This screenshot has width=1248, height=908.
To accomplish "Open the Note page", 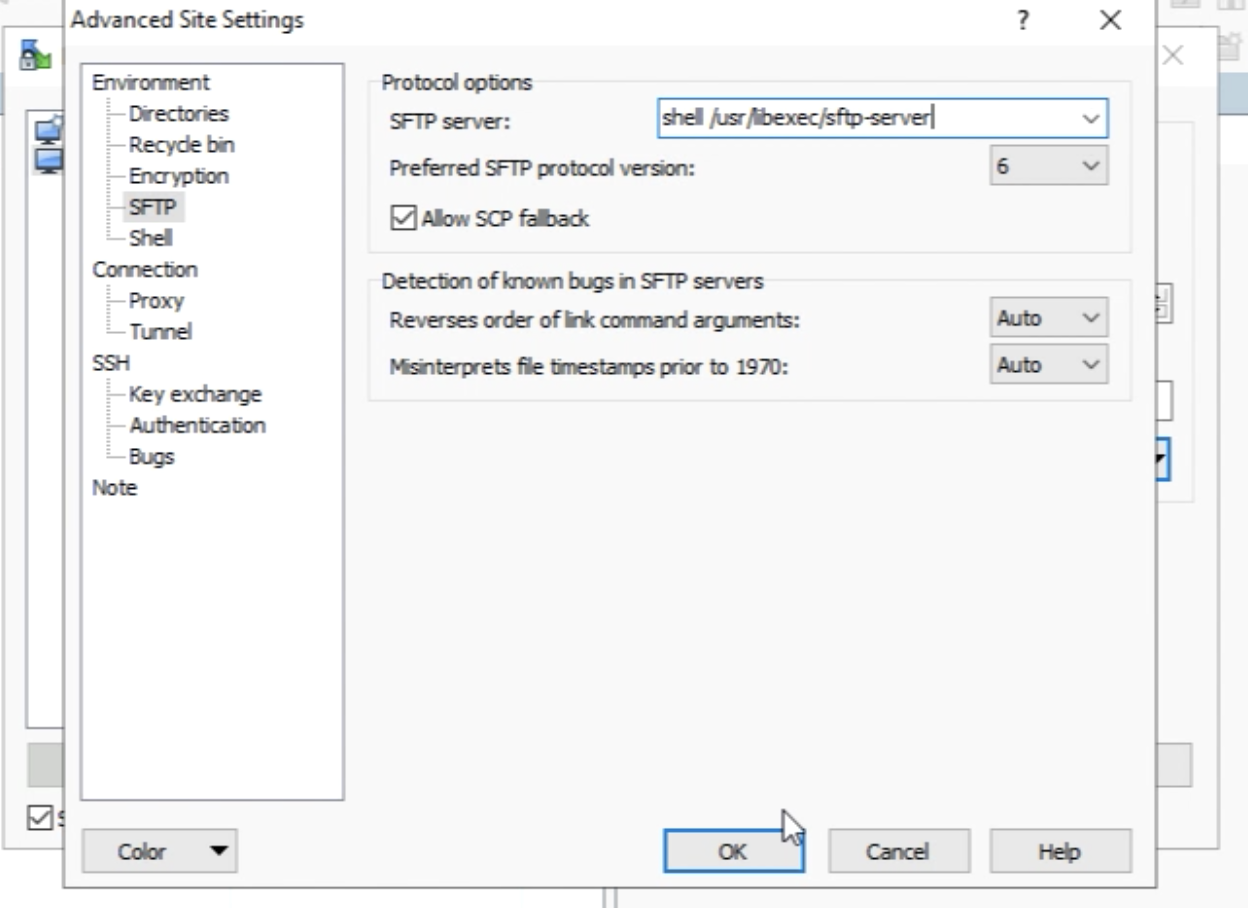I will (x=114, y=488).
